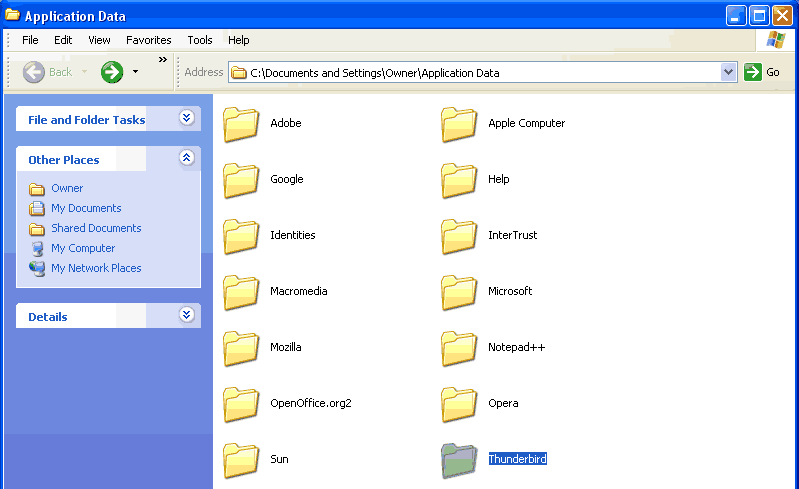Select the Help folder icon

(459, 180)
